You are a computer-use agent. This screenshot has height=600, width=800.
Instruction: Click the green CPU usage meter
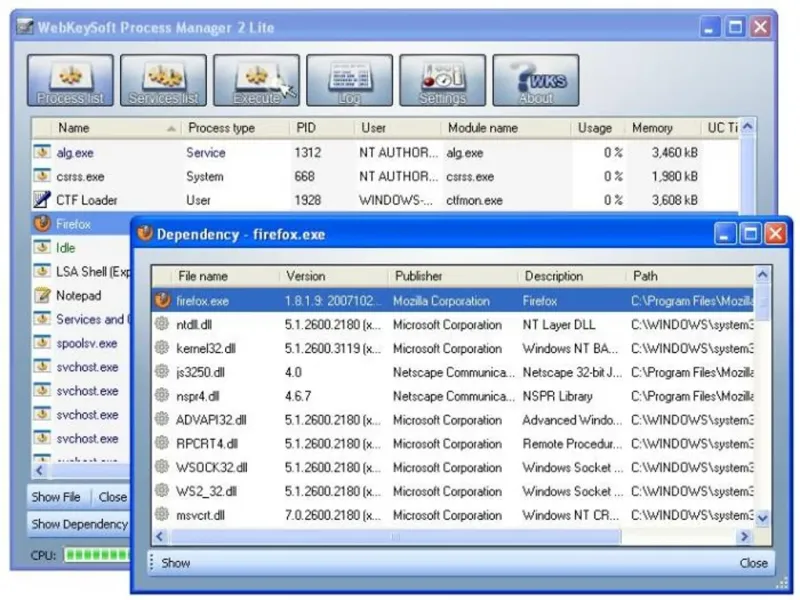[x=96, y=555]
